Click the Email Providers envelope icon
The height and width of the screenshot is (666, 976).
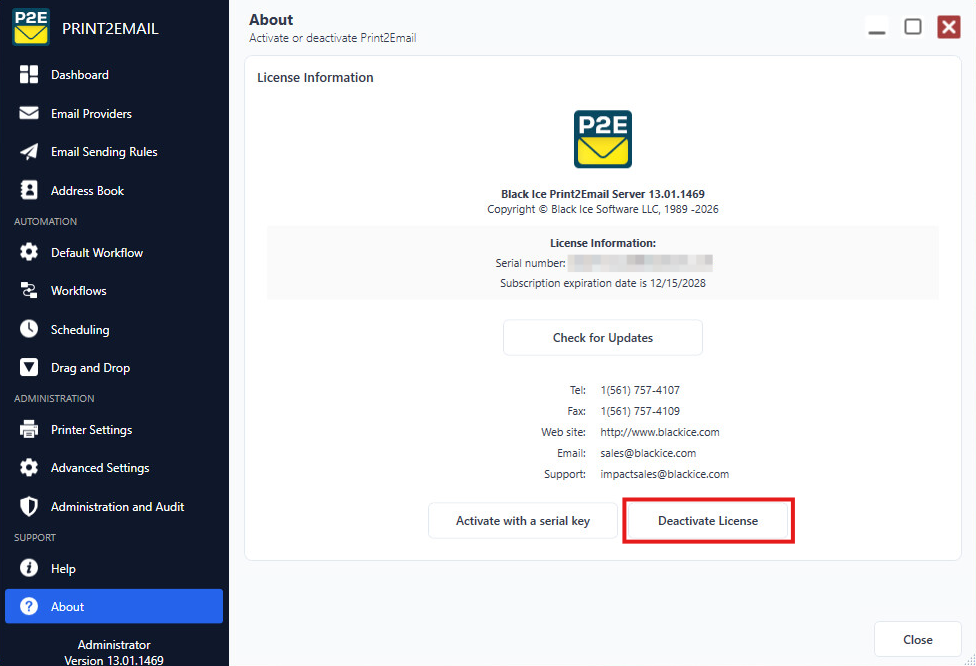pyautogui.click(x=29, y=113)
